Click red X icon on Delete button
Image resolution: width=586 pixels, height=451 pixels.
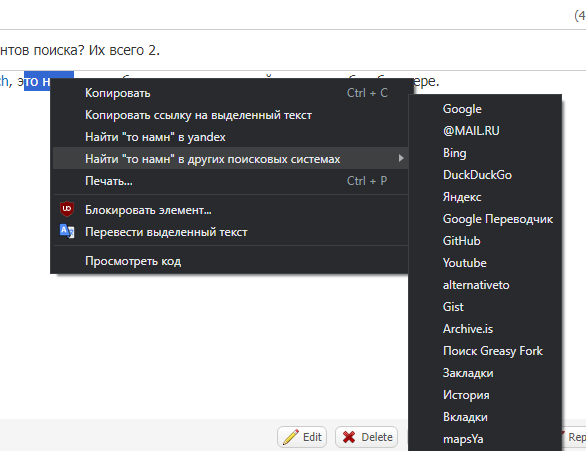click(x=349, y=437)
